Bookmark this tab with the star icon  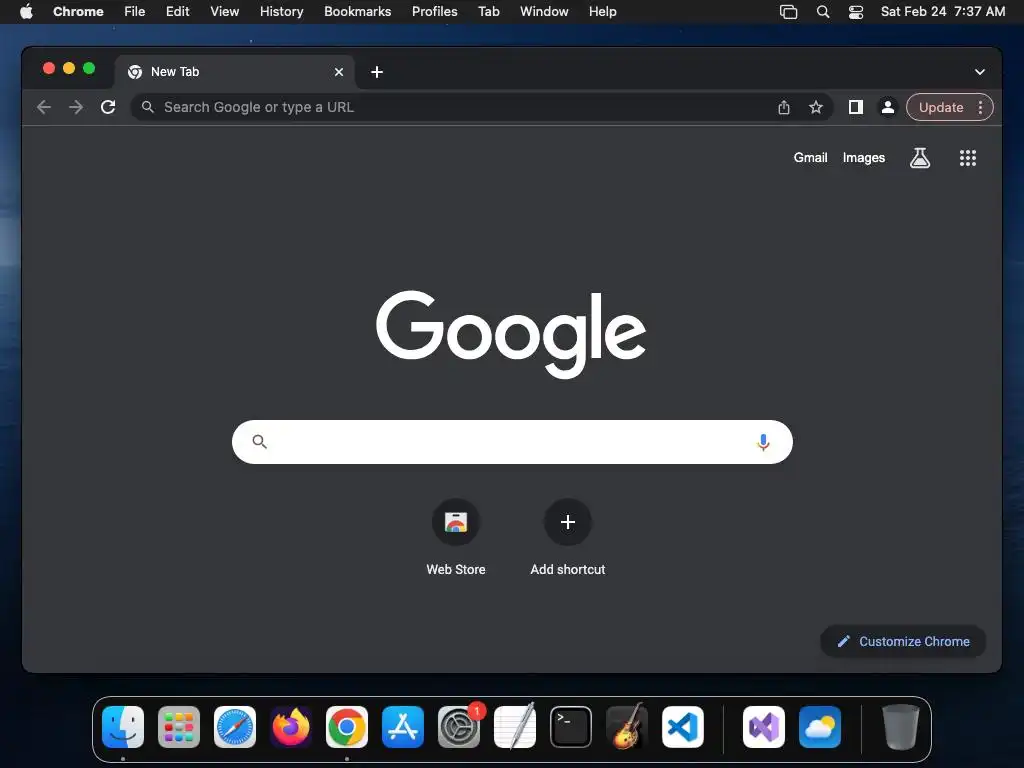tap(816, 107)
